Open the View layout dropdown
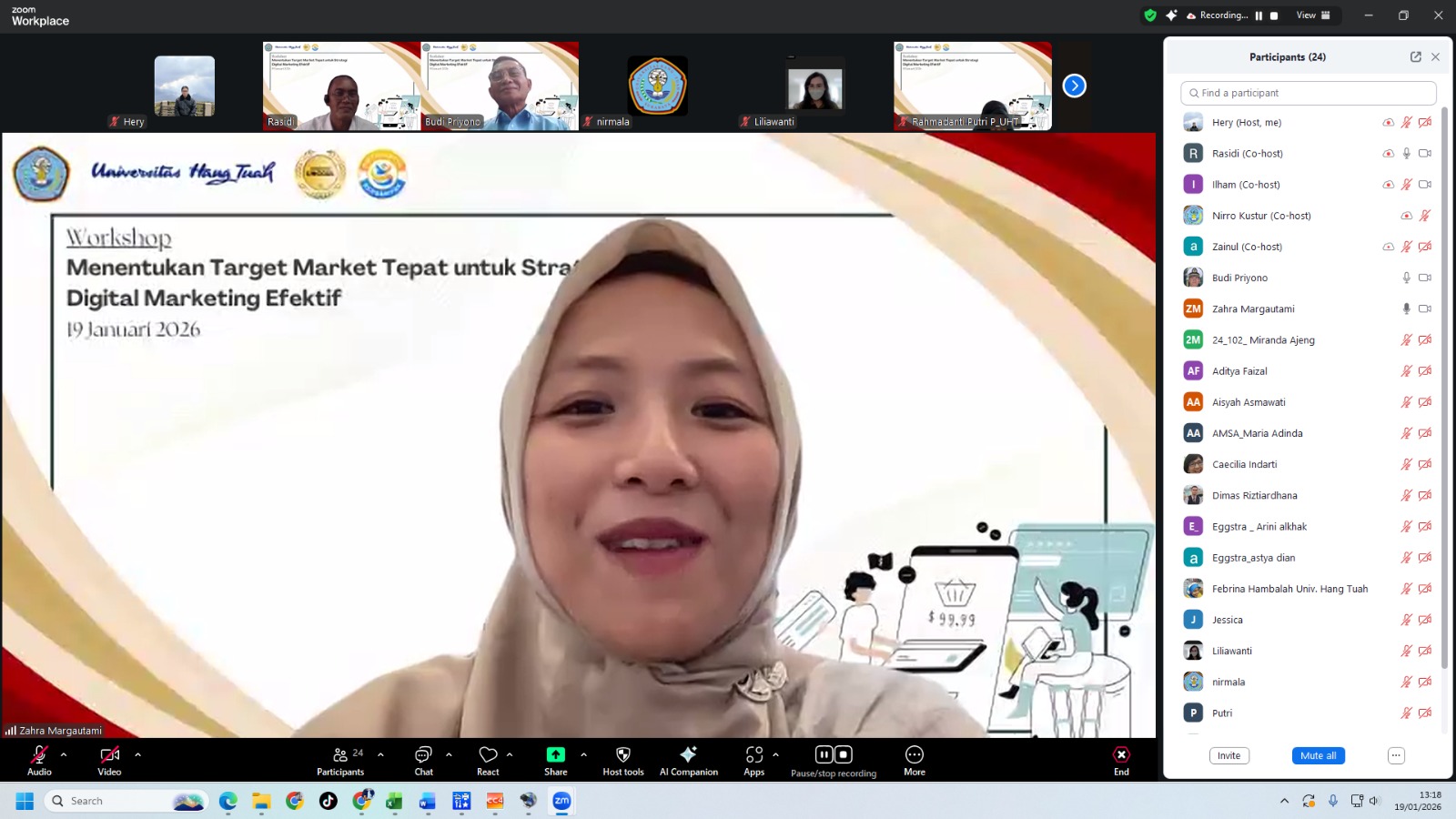Screen dimensions: 1456x819 [x=1312, y=15]
